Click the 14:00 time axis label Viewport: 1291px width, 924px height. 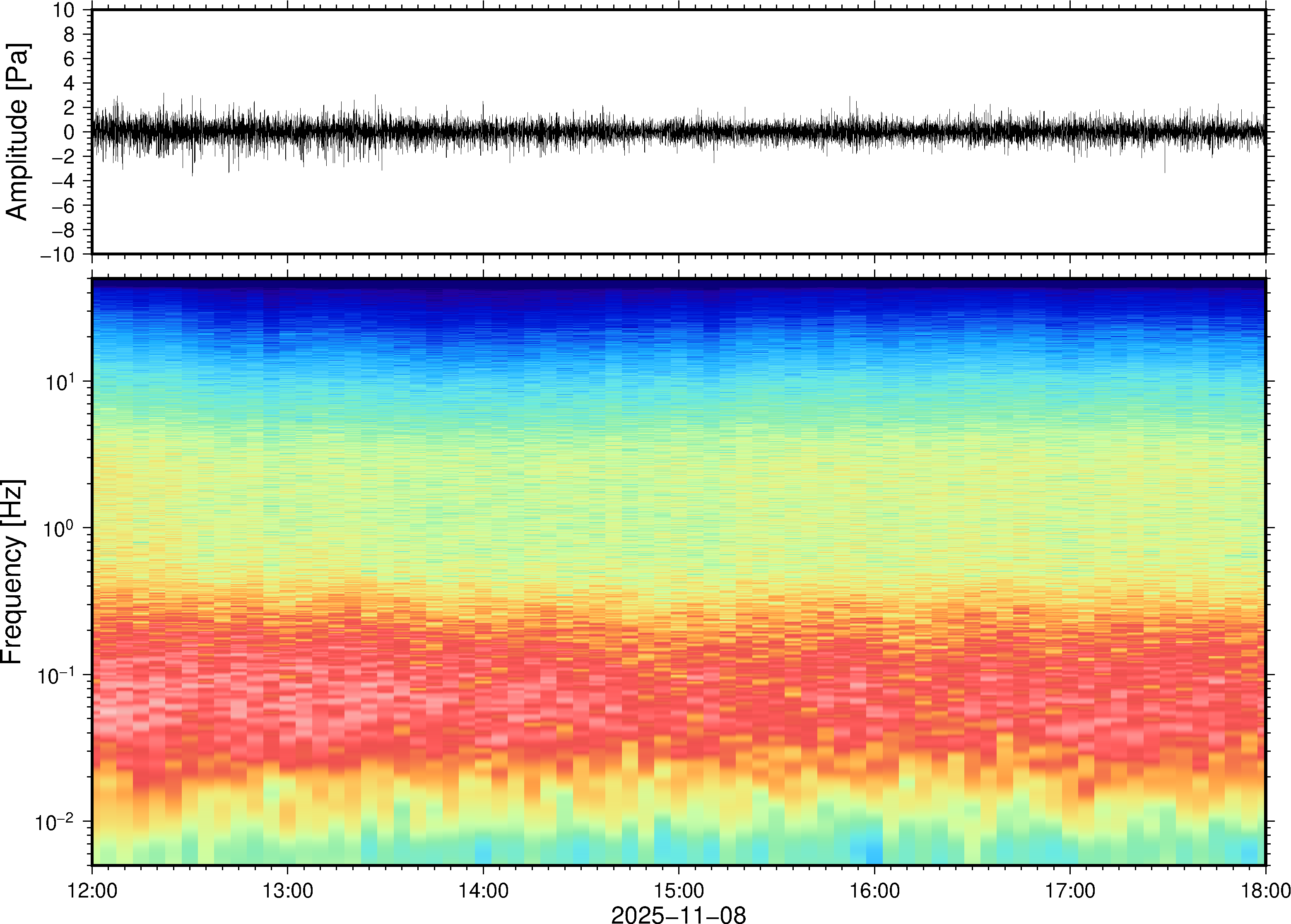tap(483, 890)
